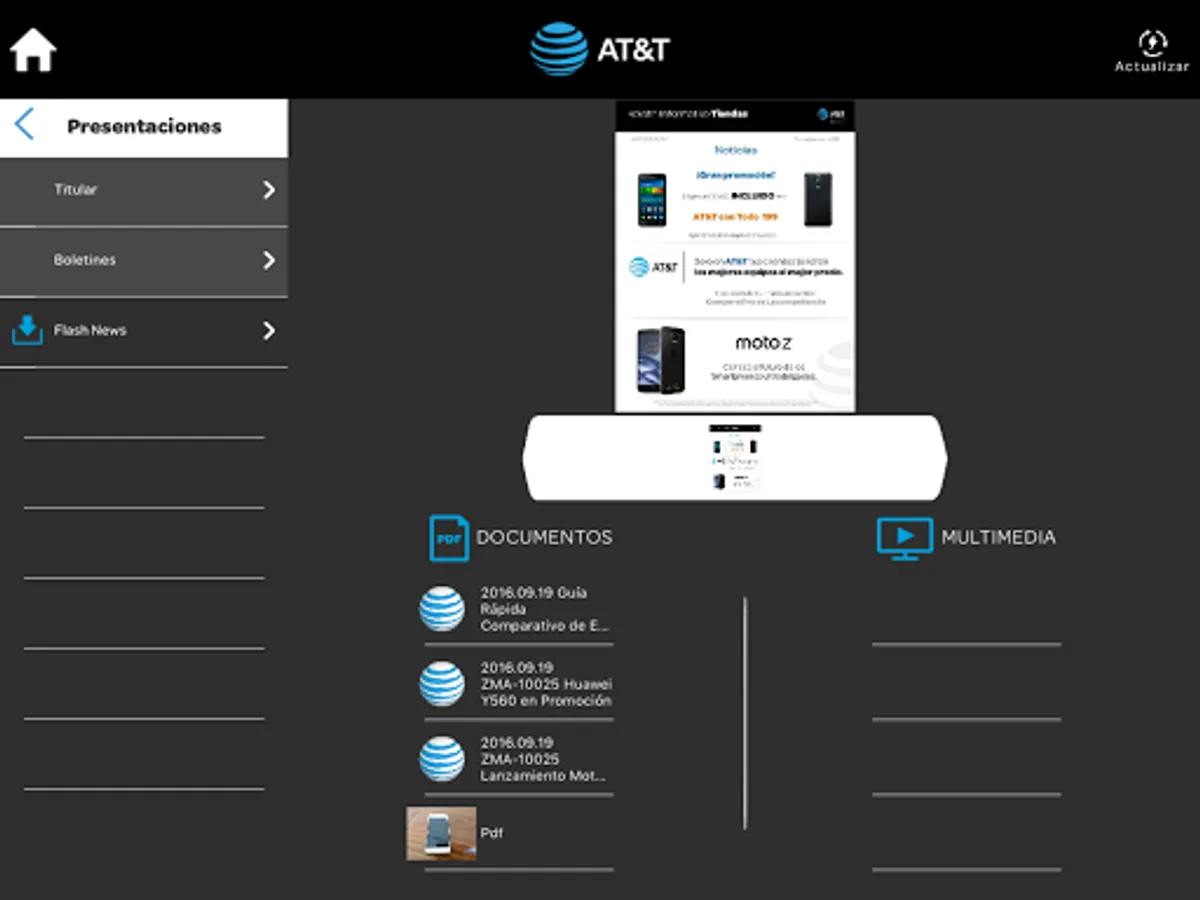Click the Presentaciones header title
Image resolution: width=1200 pixels, height=900 pixels.
[x=144, y=126]
